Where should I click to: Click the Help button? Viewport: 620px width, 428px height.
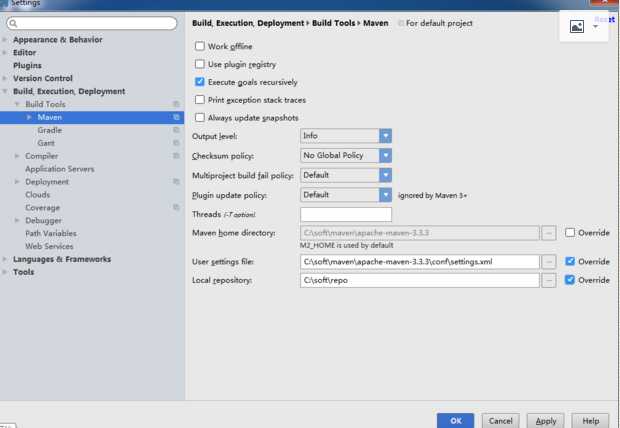point(591,421)
